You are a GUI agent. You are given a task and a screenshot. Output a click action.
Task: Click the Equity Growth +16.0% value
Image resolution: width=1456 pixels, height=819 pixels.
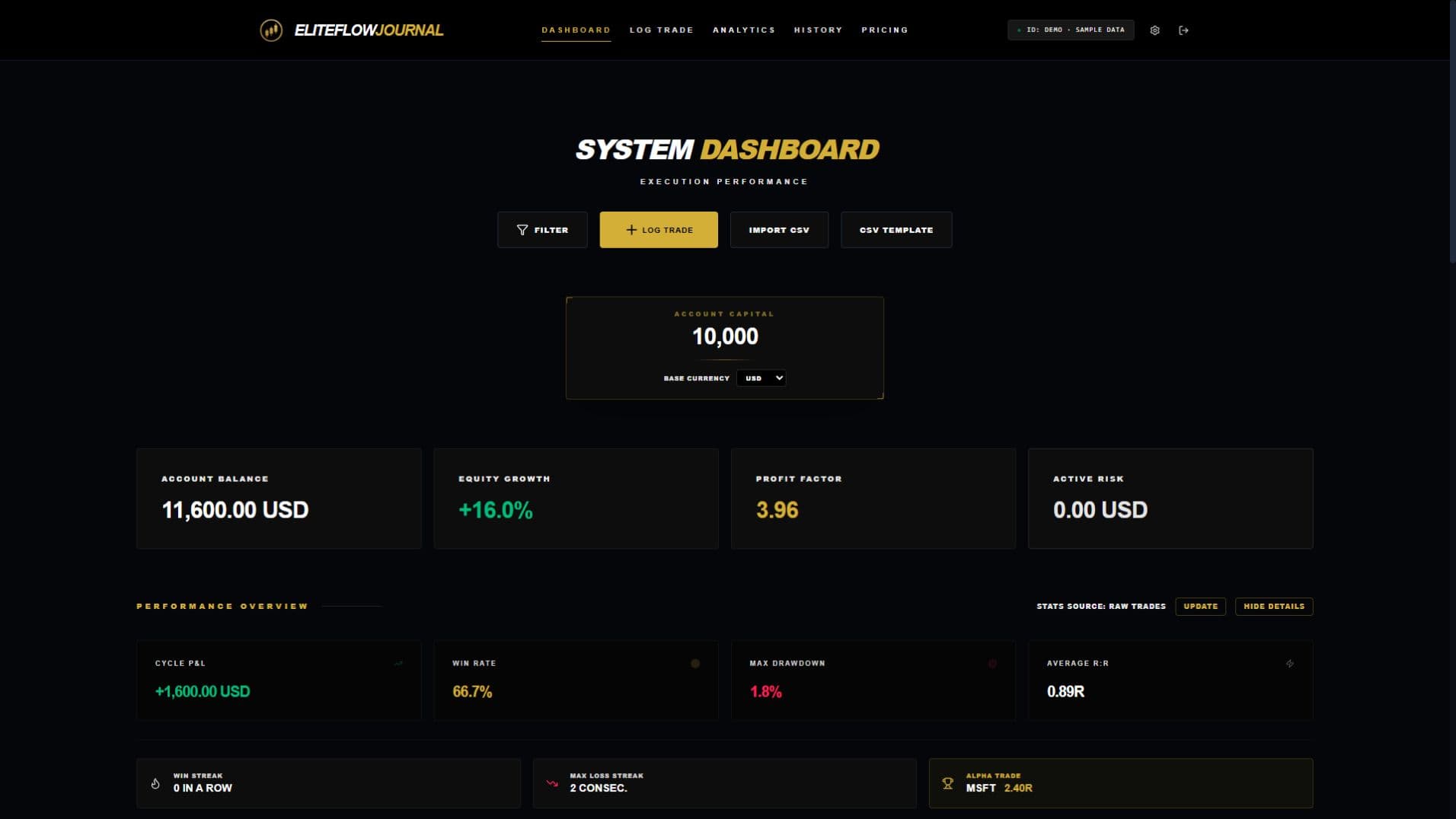[496, 510]
